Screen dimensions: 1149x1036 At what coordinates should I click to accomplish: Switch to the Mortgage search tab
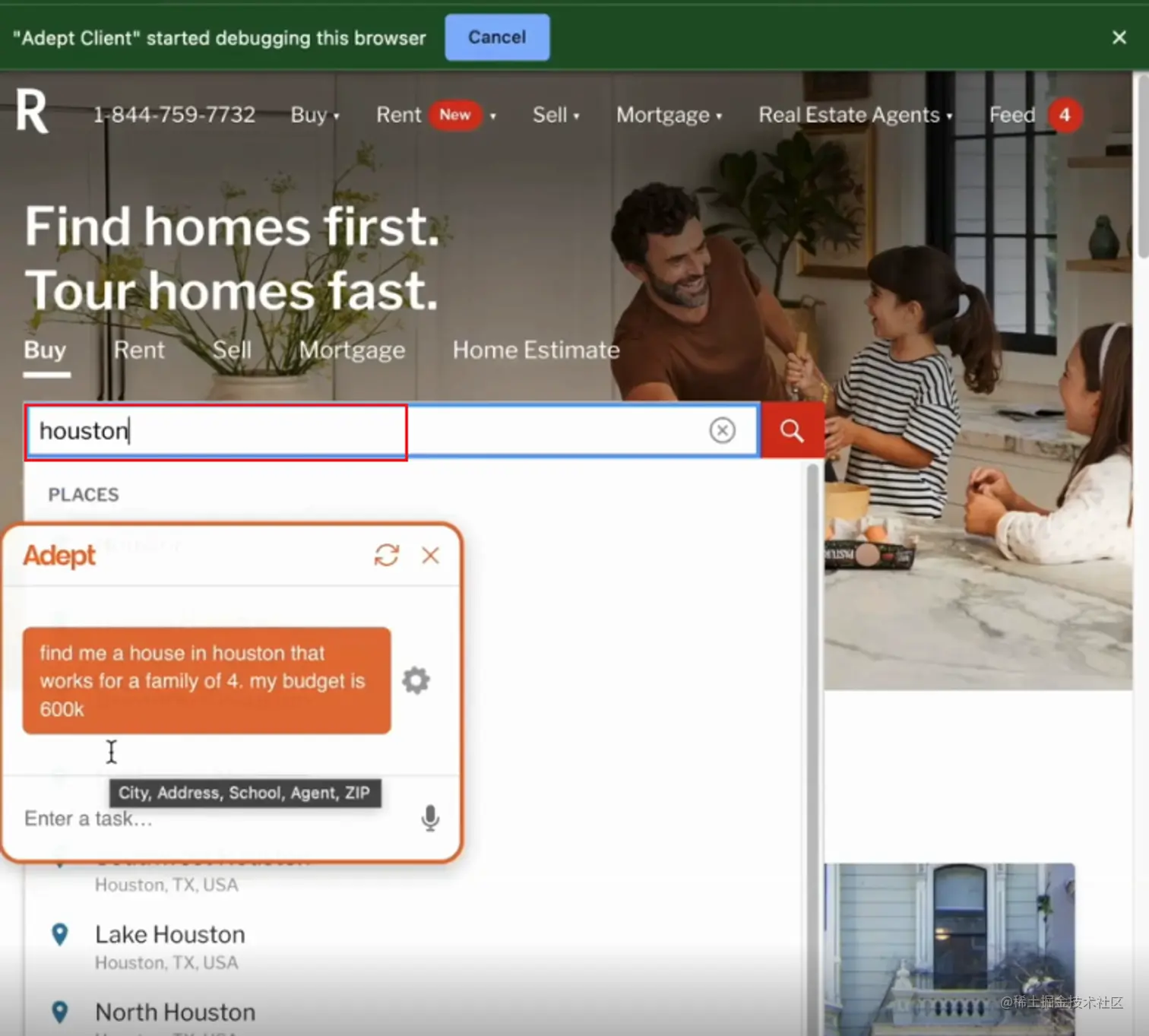tap(352, 350)
